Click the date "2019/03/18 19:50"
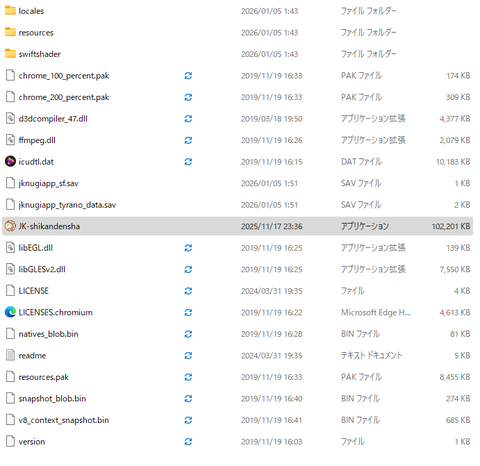This screenshot has width=480, height=466. coord(272,119)
